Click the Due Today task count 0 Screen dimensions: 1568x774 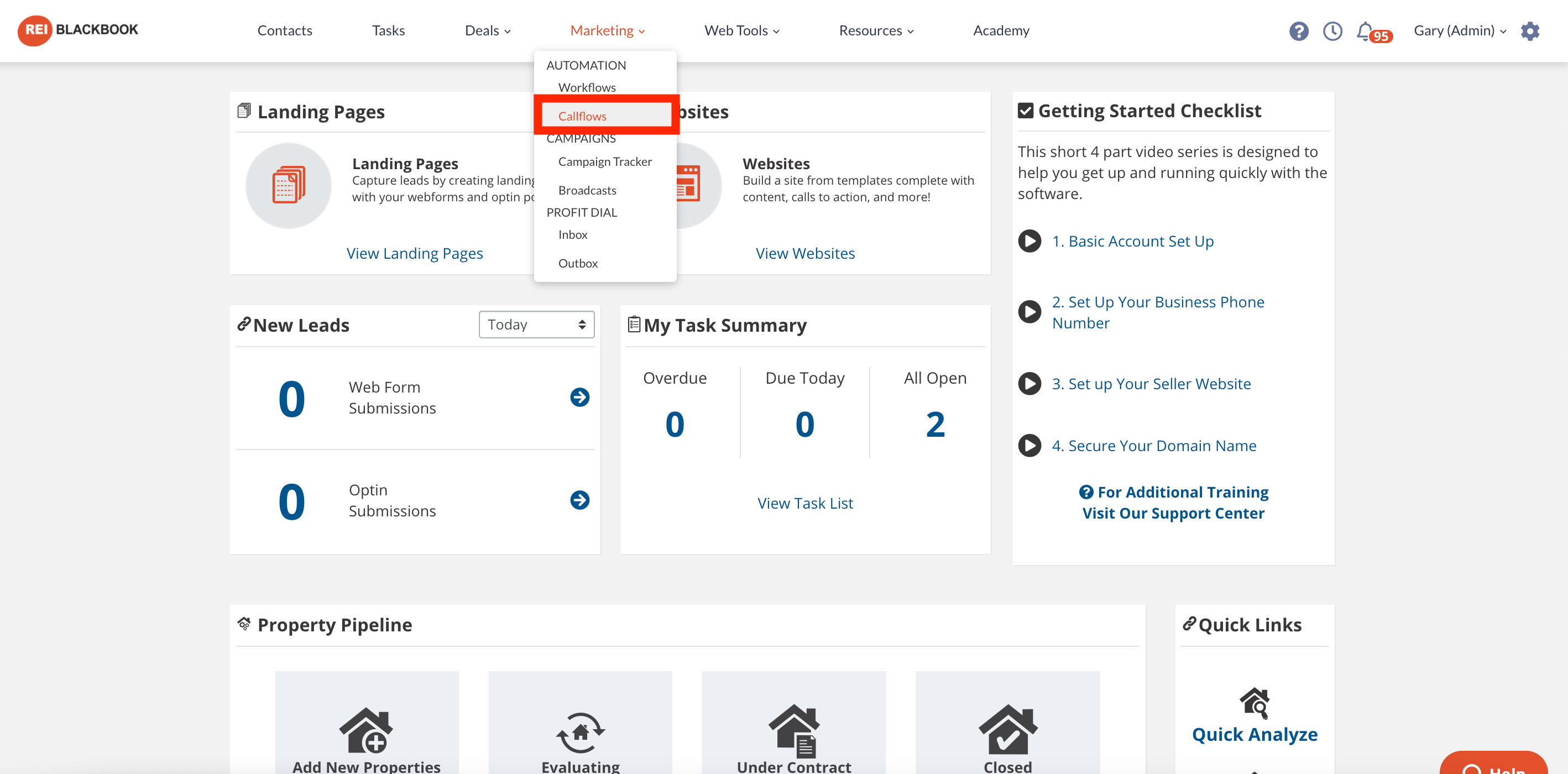pos(804,424)
